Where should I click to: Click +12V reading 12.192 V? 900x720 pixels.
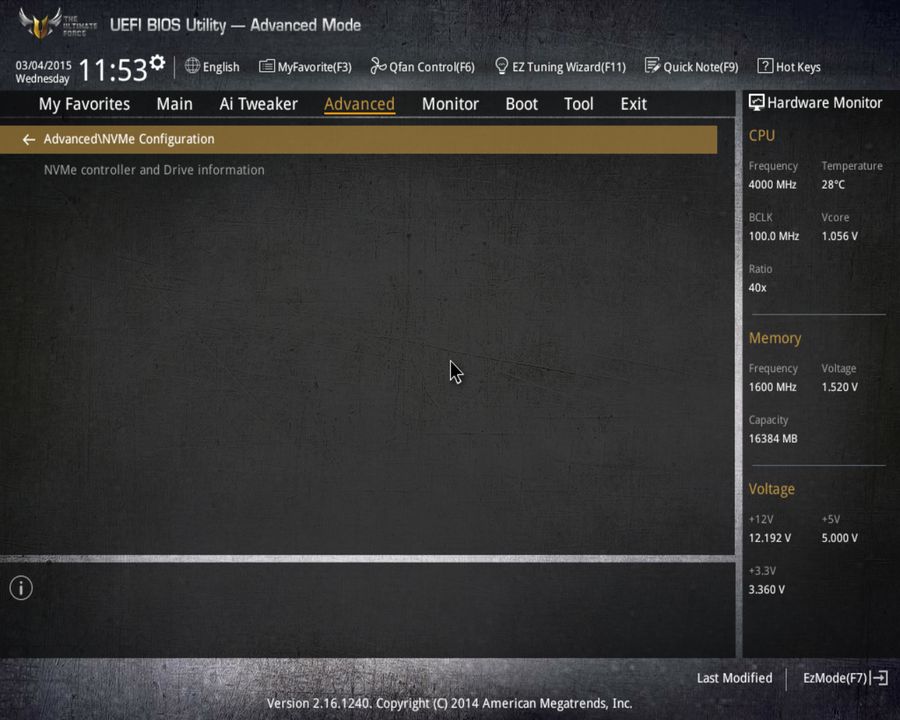(x=769, y=538)
